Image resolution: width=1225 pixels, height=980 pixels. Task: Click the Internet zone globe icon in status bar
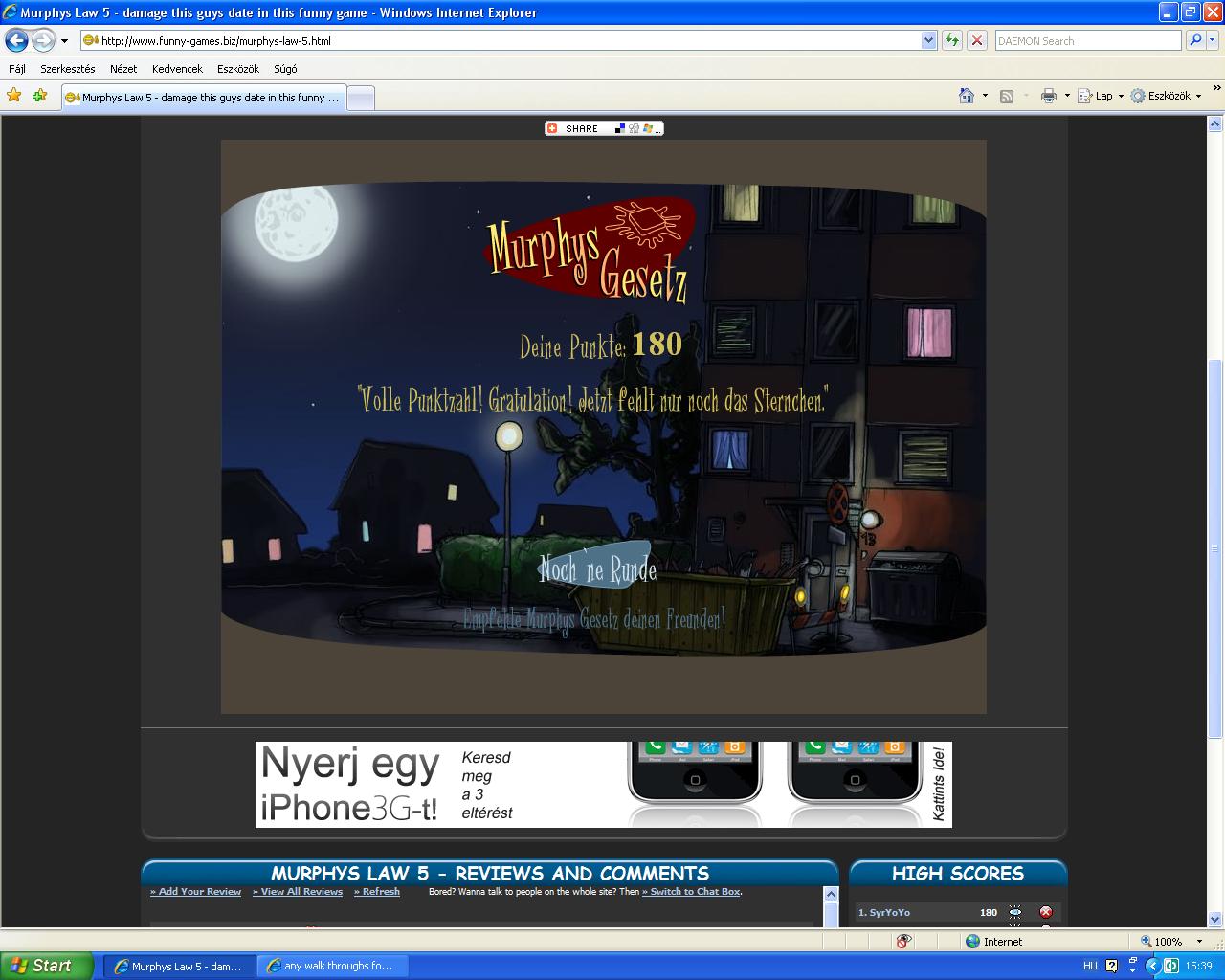[970, 941]
